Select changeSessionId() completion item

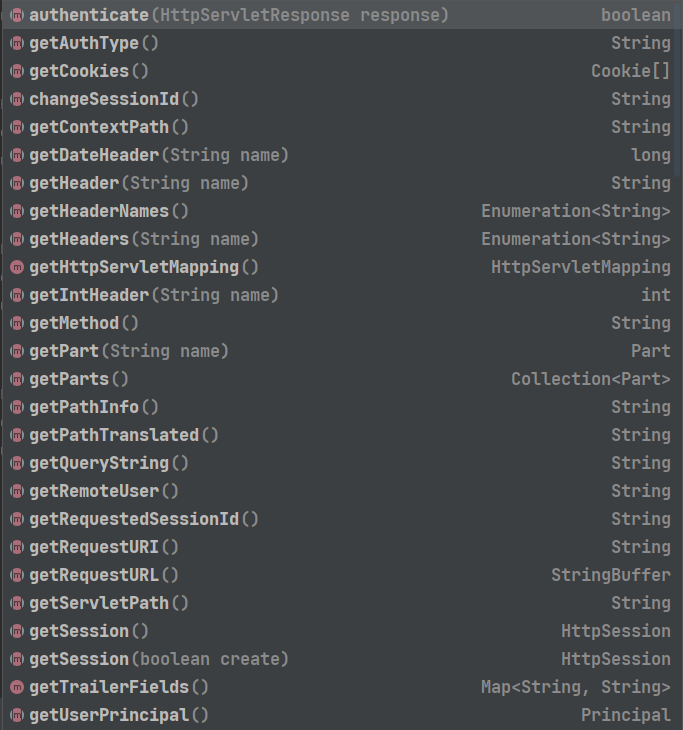coord(338,99)
